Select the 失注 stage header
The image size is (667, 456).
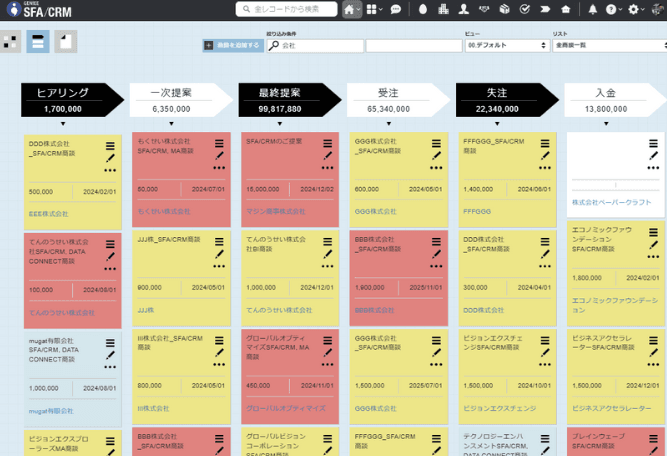(x=507, y=100)
